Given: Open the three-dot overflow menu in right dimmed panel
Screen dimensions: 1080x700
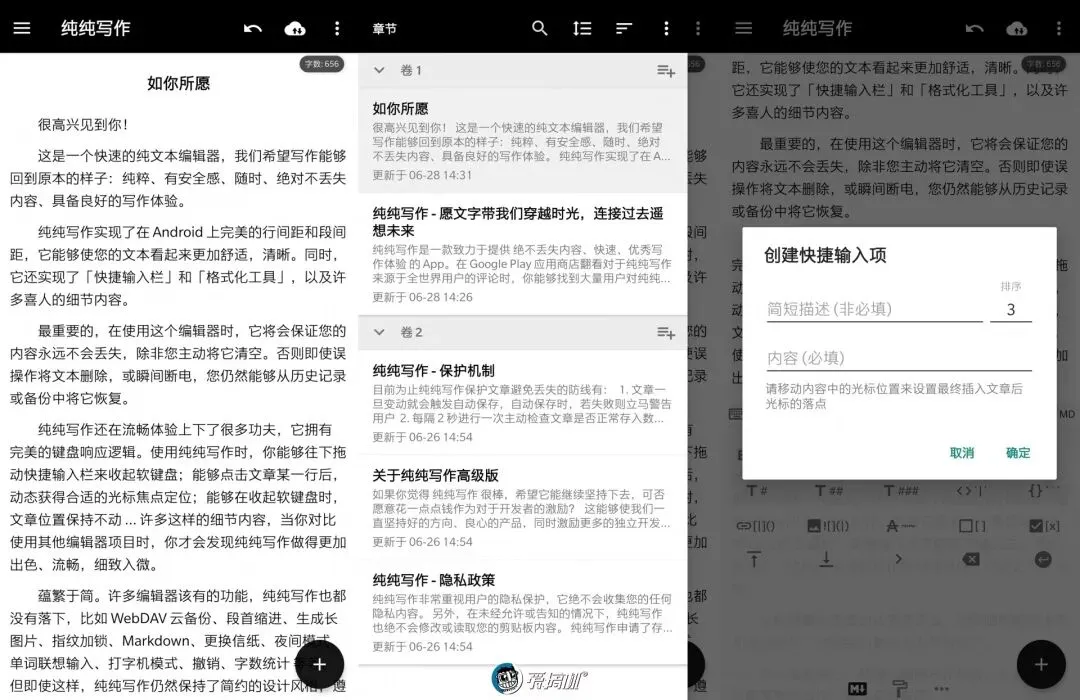Looking at the screenshot, I should coord(1059,28).
